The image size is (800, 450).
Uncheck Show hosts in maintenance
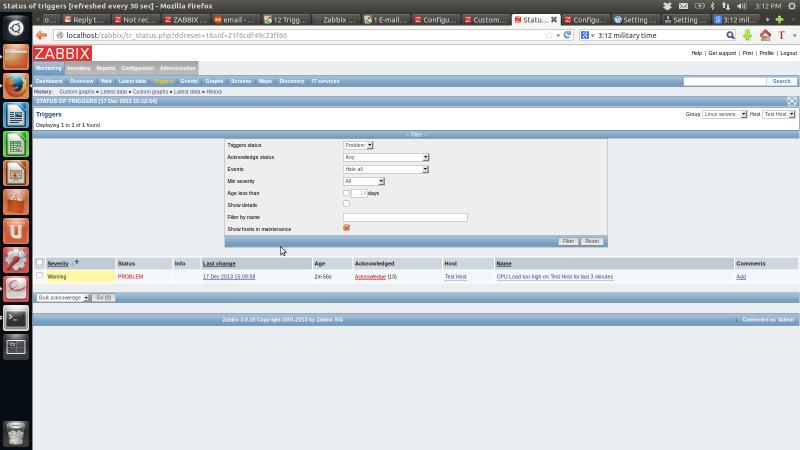[x=346, y=228]
